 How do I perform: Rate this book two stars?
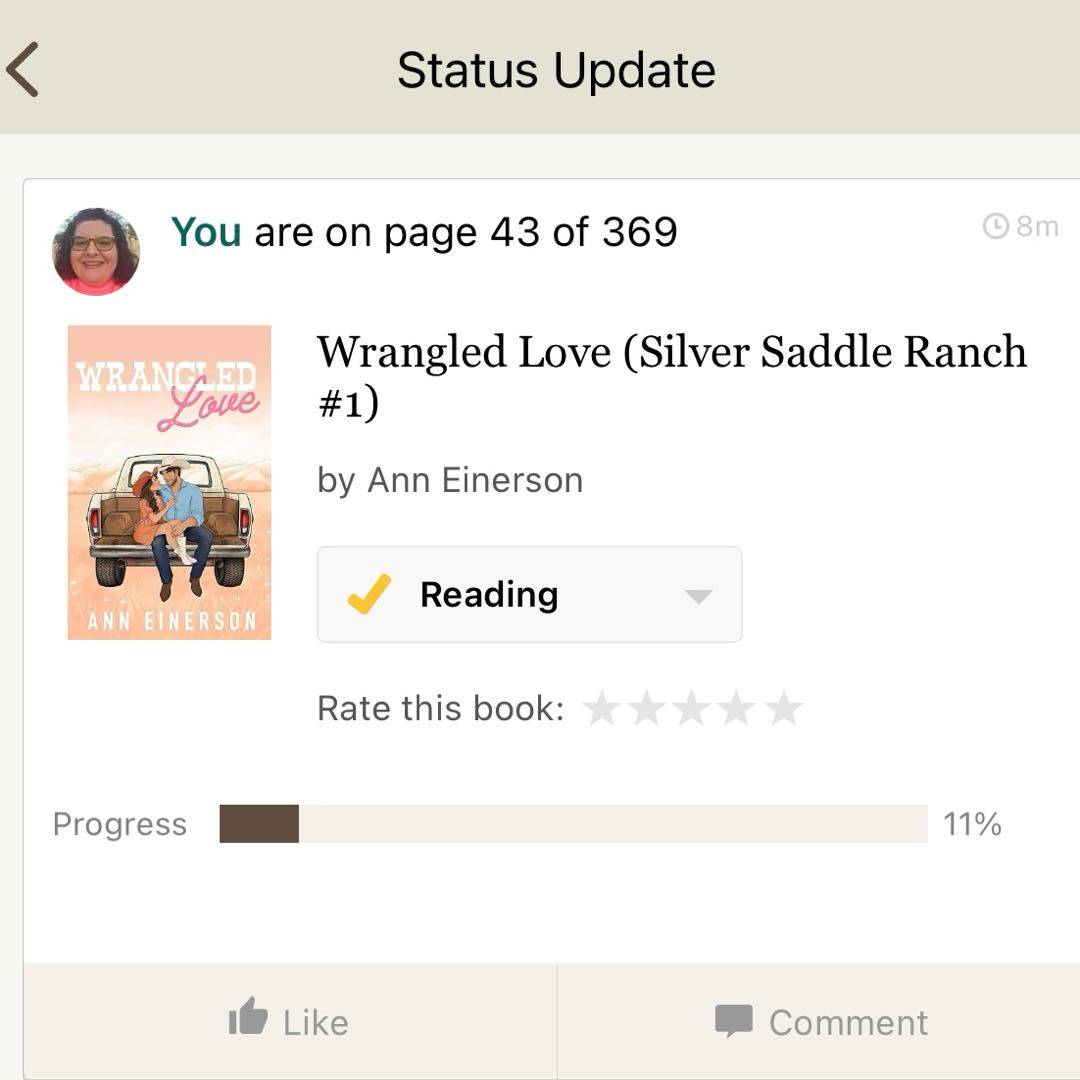647,709
